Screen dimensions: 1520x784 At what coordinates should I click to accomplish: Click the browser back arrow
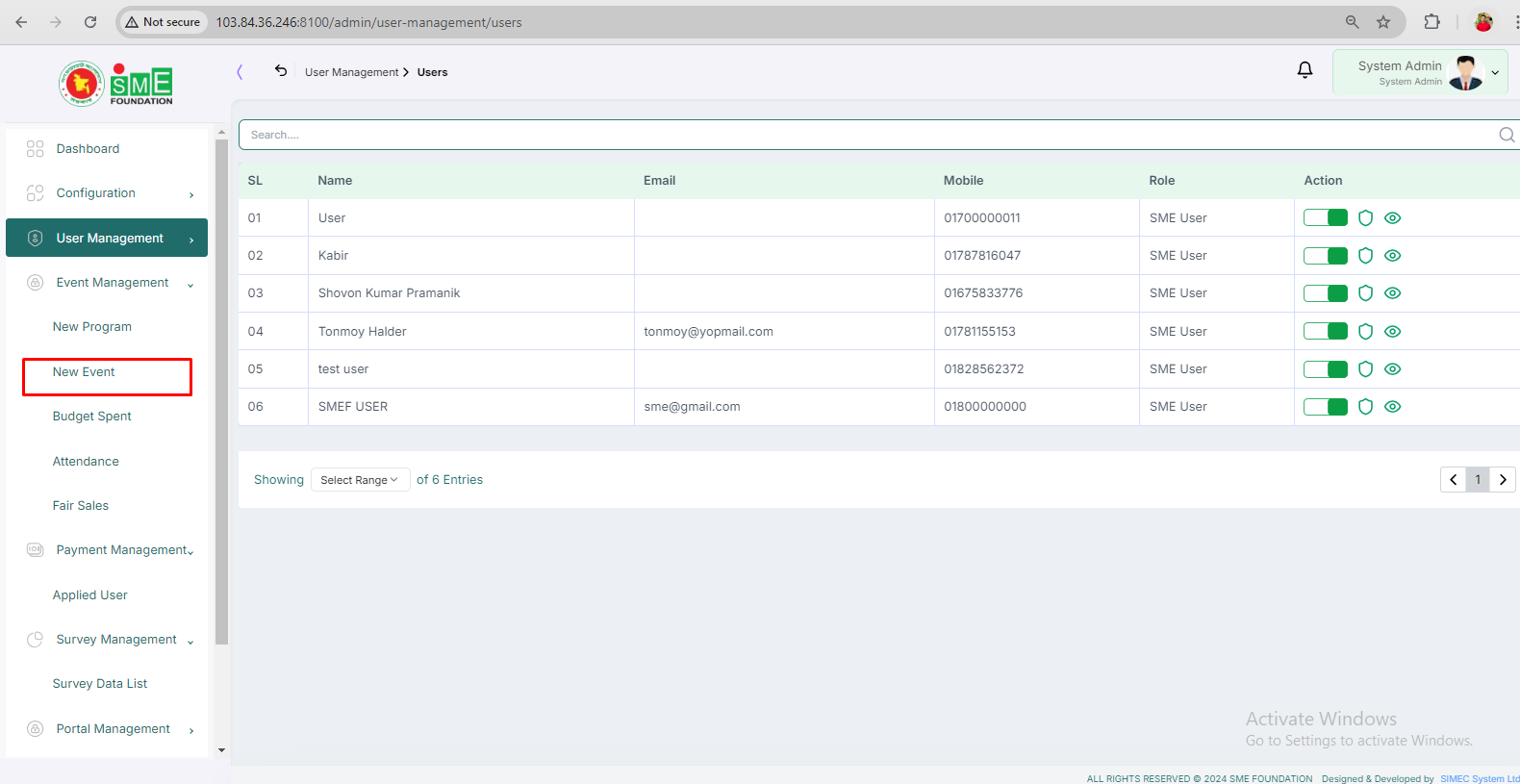coord(21,22)
